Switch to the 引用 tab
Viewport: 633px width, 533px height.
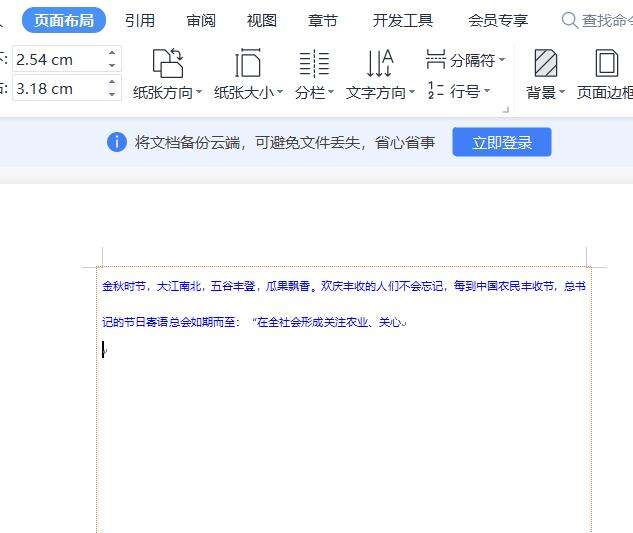pyautogui.click(x=140, y=20)
